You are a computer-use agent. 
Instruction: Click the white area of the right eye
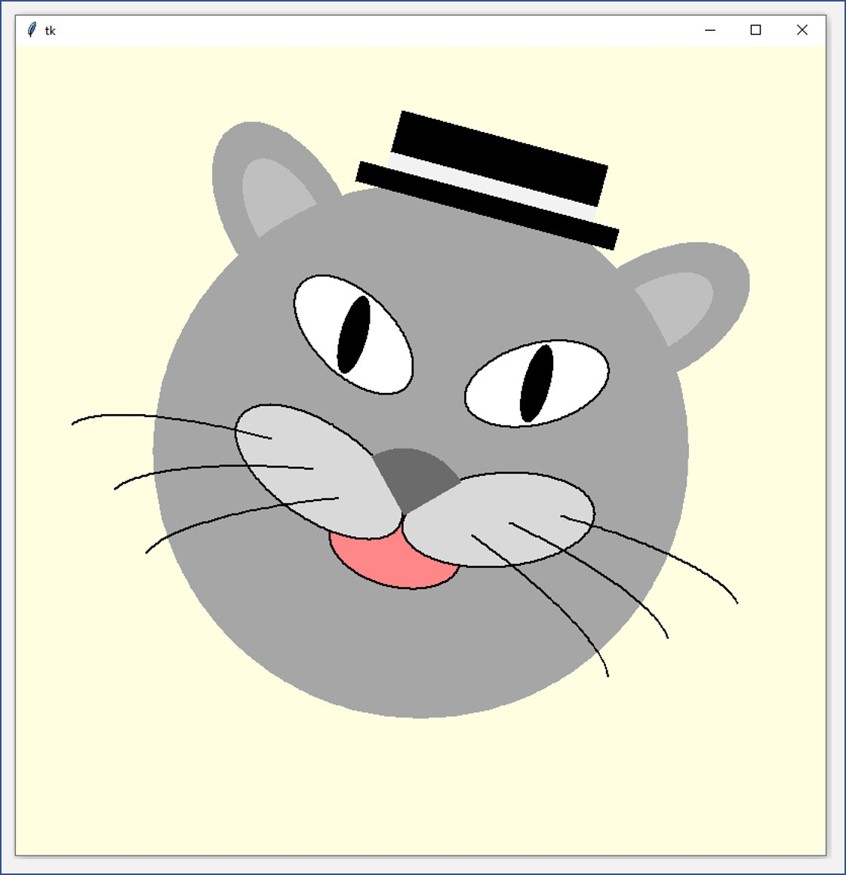575,378
